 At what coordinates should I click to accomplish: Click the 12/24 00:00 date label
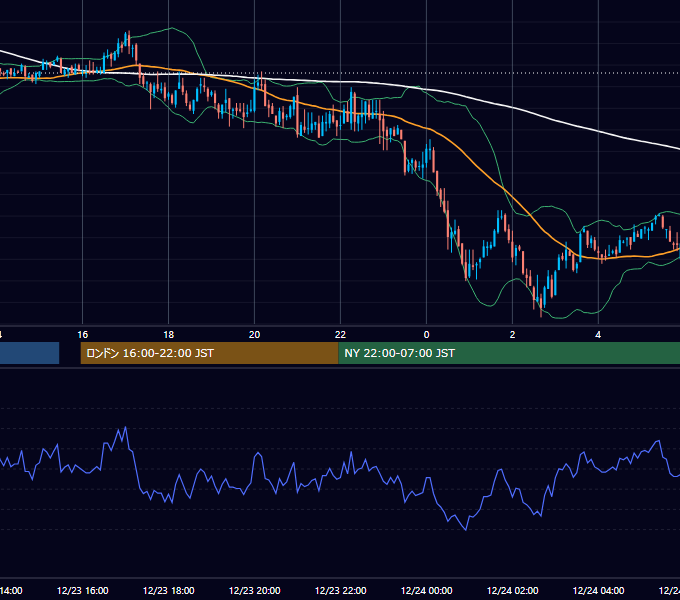(426, 590)
